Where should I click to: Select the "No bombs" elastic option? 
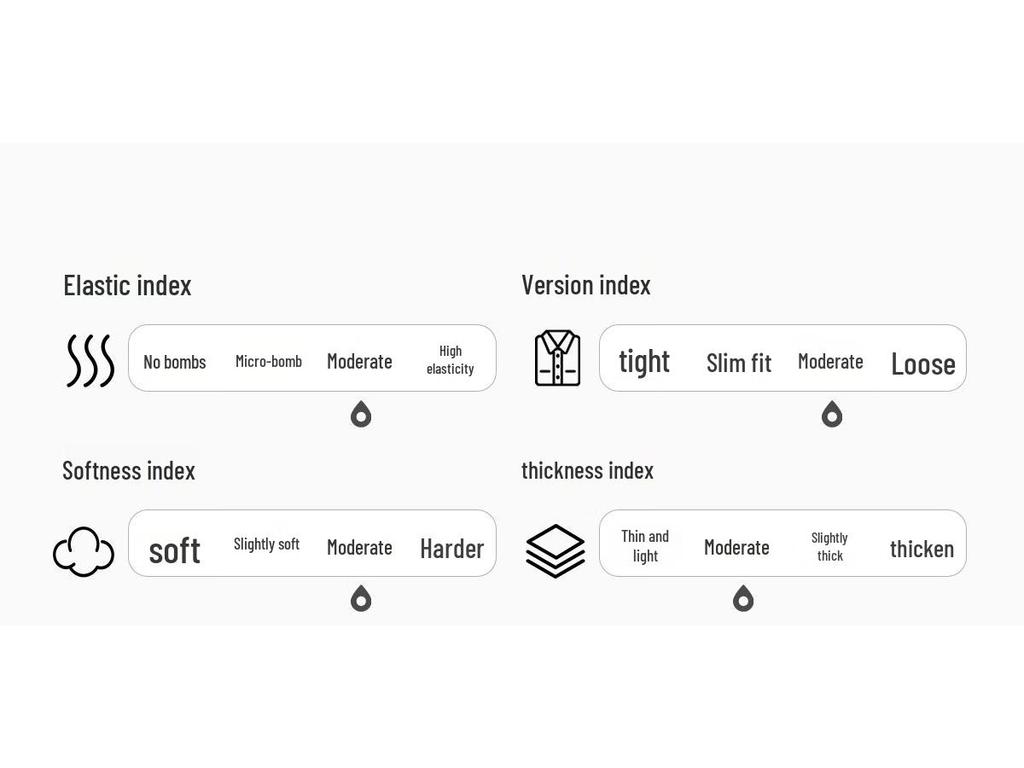coord(175,362)
